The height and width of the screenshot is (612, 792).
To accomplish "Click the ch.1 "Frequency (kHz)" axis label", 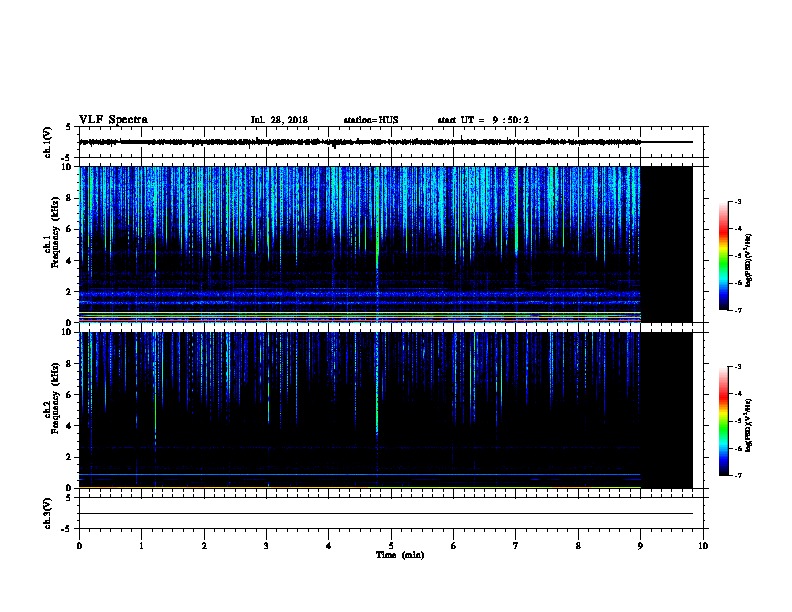I will click(55, 232).
